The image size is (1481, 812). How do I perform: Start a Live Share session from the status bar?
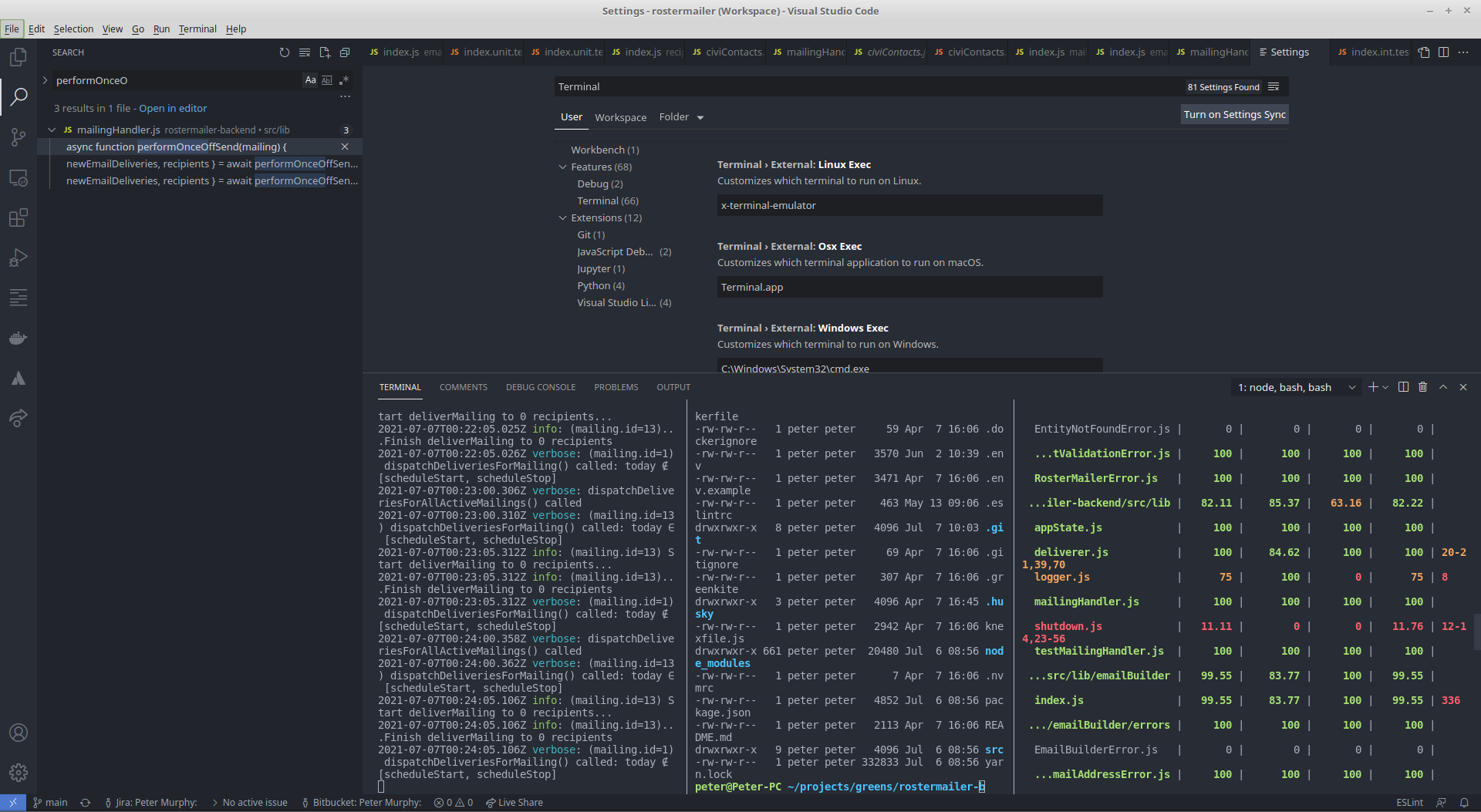[514, 802]
